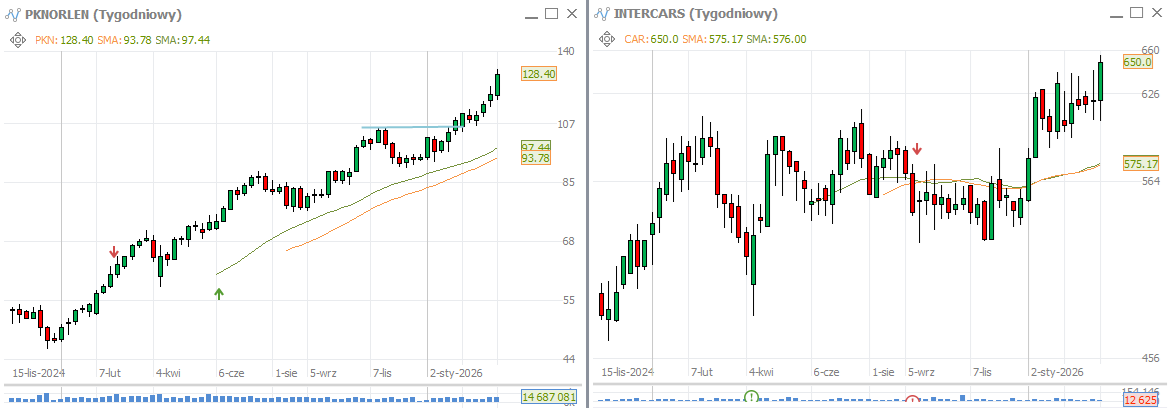Viewport: 1168px width, 408px height.
Task: Click the red down arrow signal on INTERCARS chart
Action: [918, 149]
